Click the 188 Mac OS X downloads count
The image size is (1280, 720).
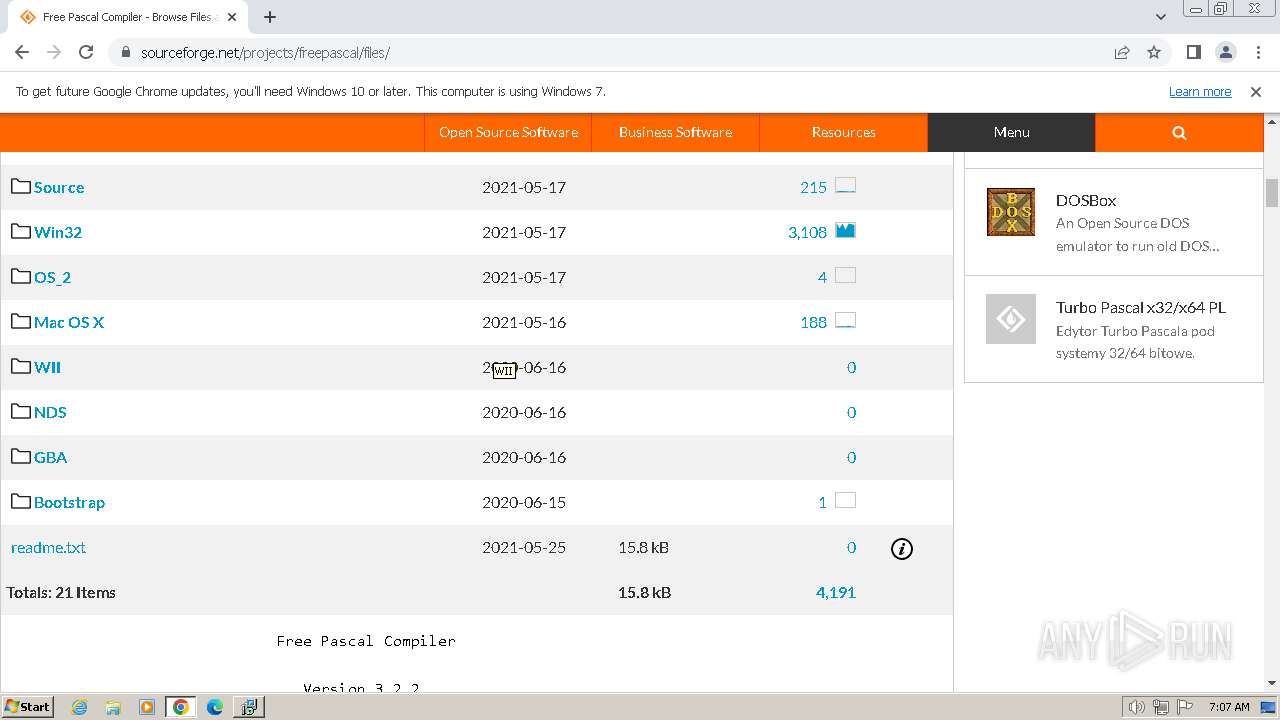point(813,322)
